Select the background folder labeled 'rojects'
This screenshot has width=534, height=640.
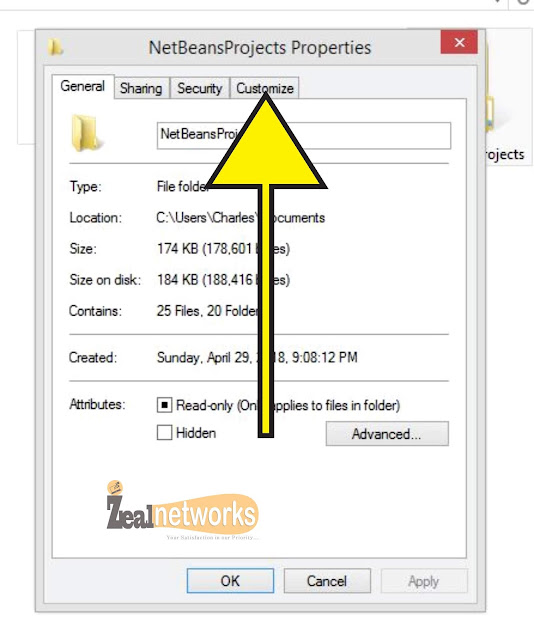(x=505, y=154)
